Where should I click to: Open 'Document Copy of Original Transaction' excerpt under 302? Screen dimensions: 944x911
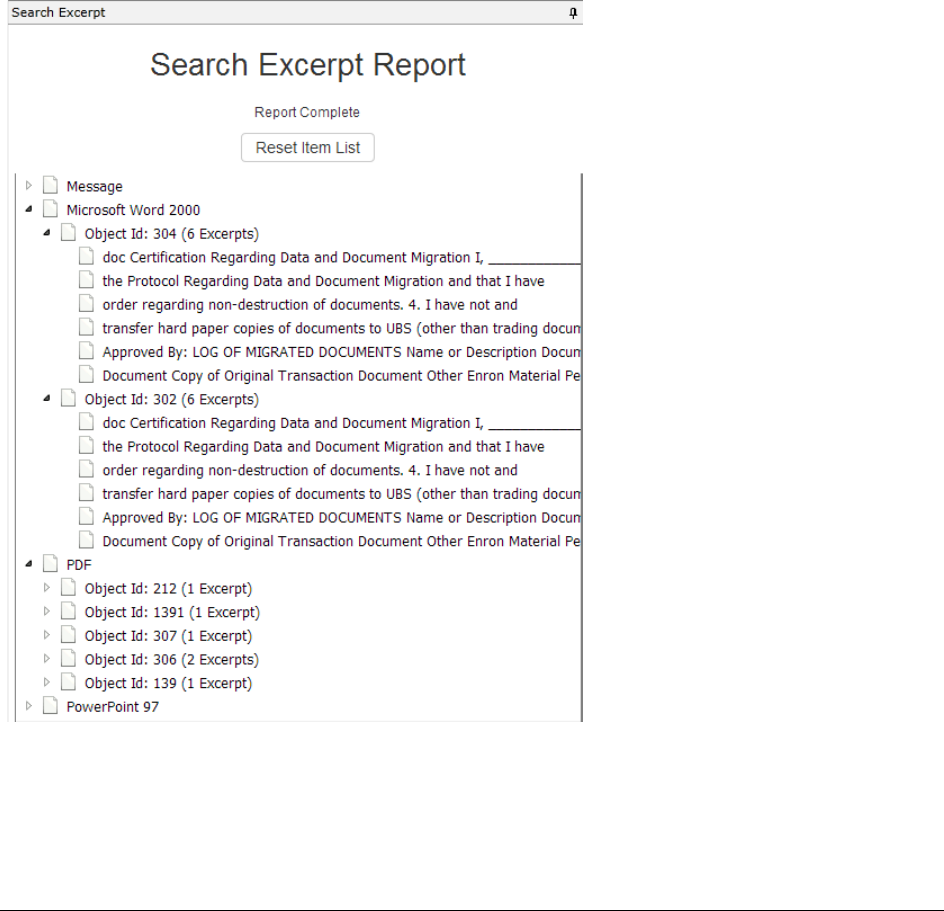pyautogui.click(x=341, y=541)
